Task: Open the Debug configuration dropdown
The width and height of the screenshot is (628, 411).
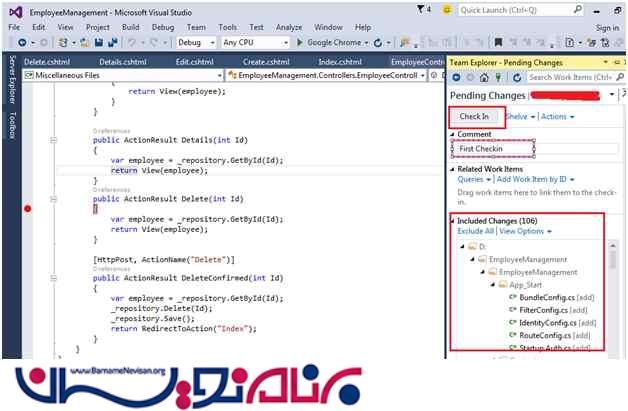Action: pos(196,43)
